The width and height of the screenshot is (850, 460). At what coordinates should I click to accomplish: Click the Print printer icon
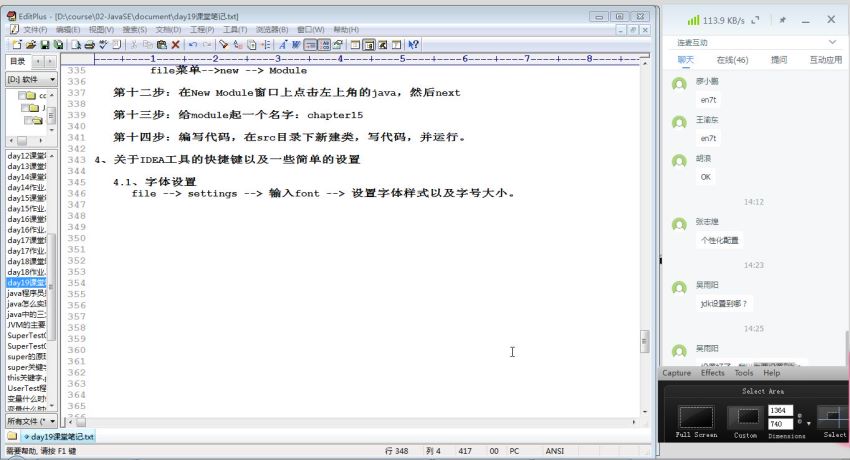coord(89,45)
